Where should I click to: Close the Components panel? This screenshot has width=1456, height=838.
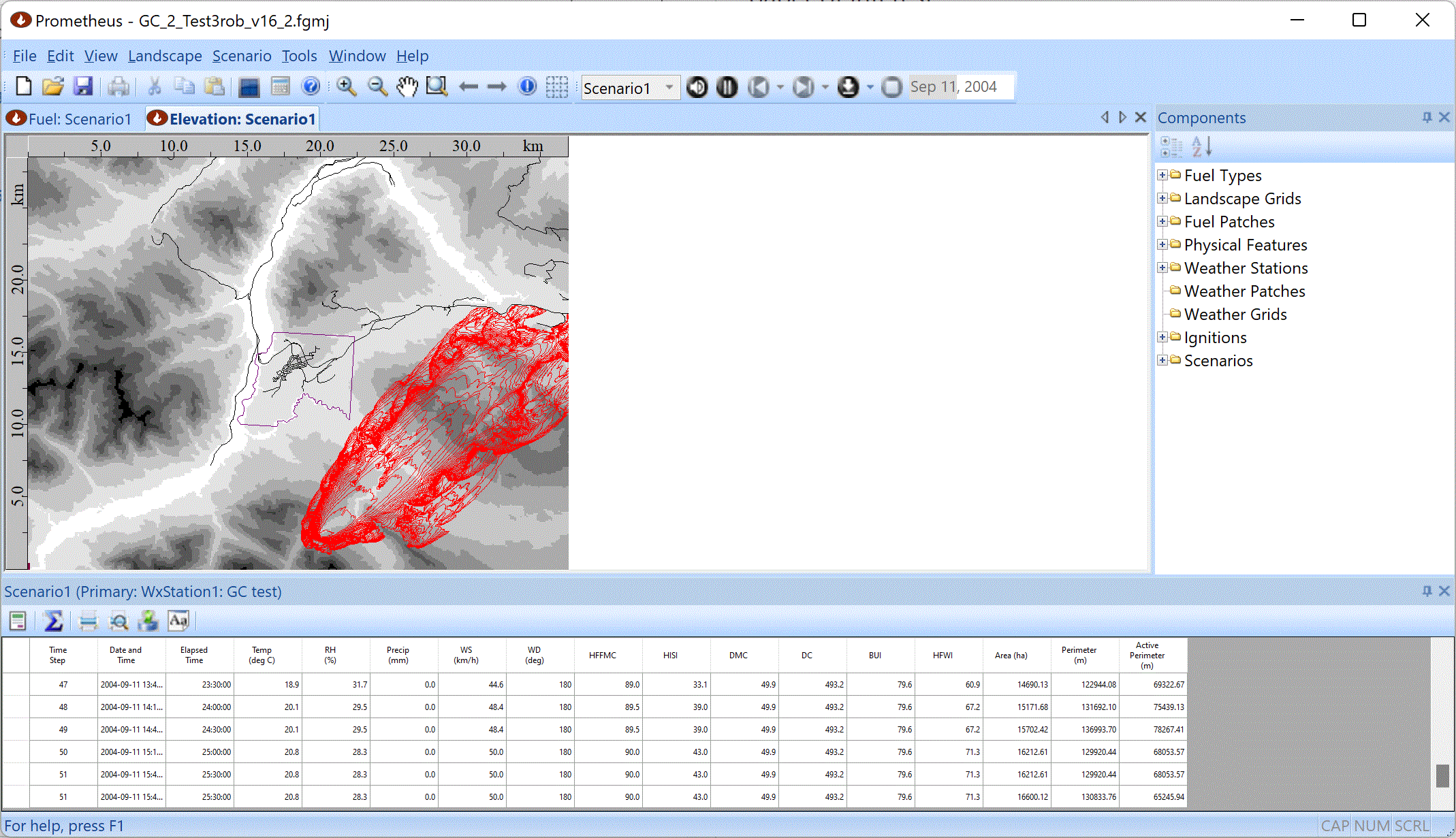point(1444,117)
